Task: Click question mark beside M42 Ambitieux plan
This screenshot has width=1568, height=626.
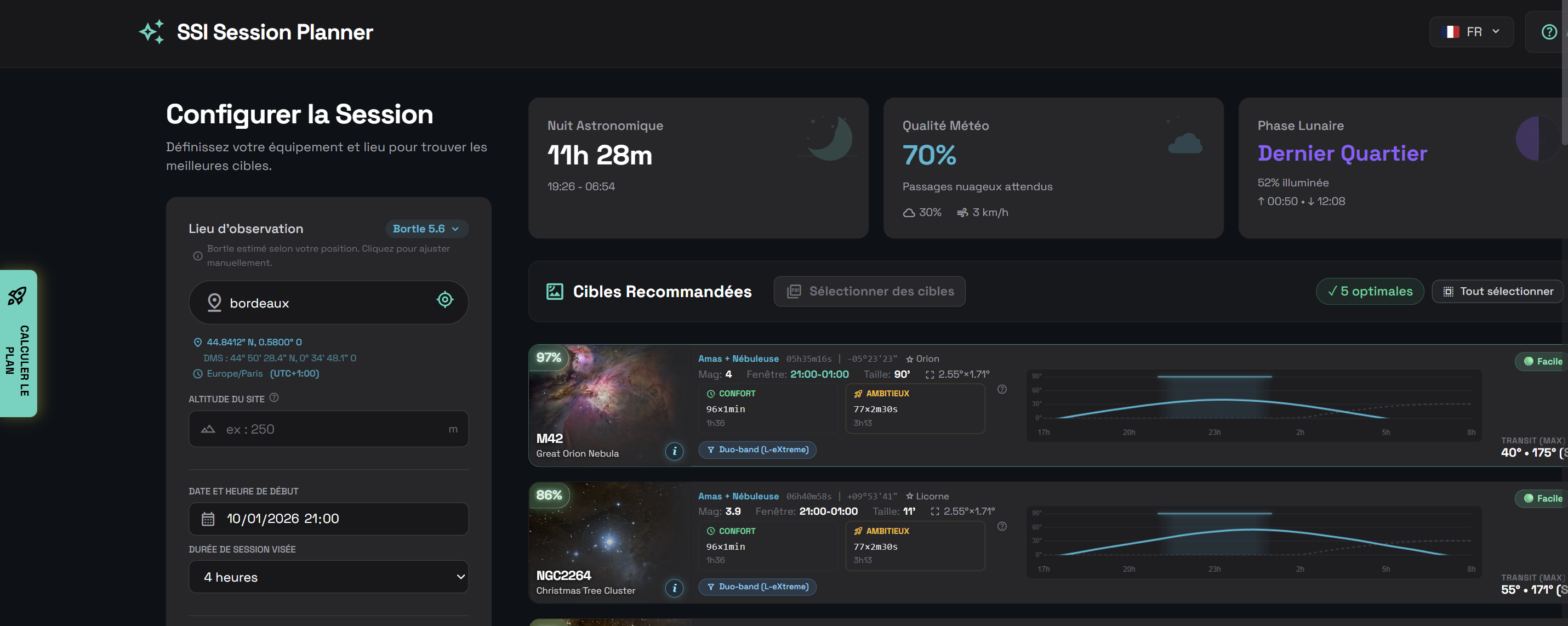Action: 1002,389
